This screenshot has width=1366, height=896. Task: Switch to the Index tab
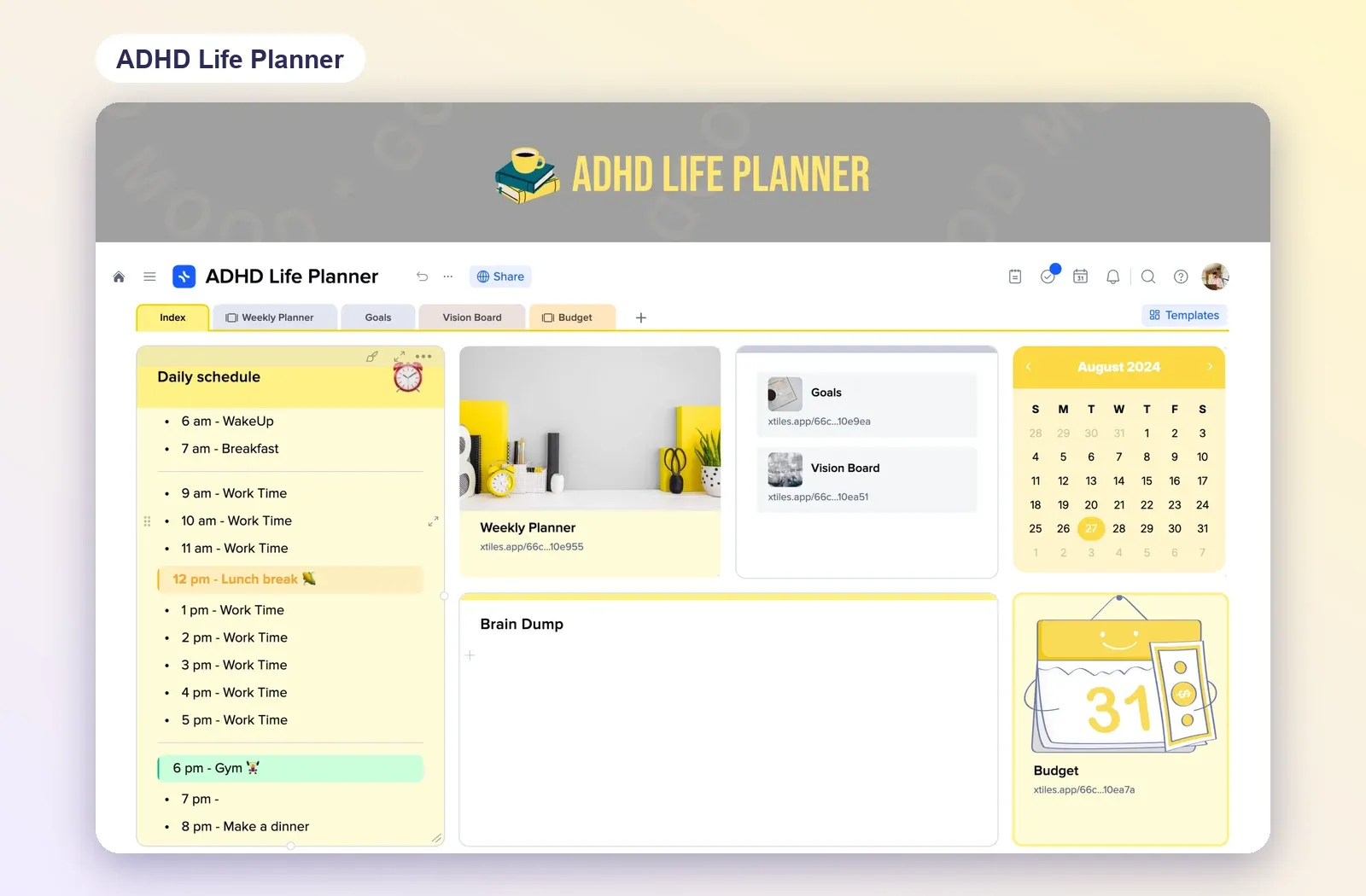[172, 317]
